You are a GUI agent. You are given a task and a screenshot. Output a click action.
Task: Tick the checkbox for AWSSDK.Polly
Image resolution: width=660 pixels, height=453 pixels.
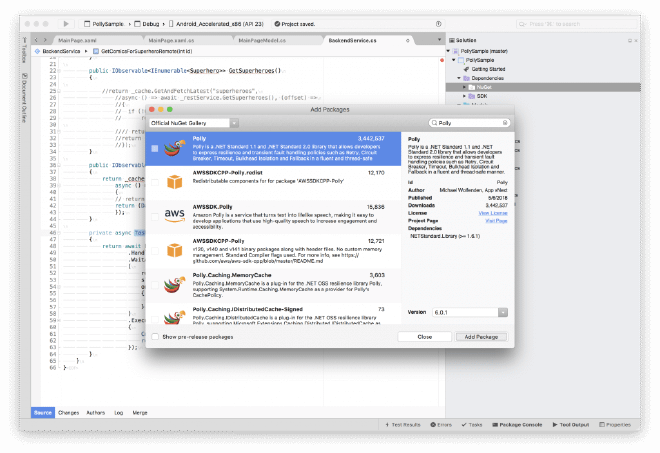(x=155, y=216)
